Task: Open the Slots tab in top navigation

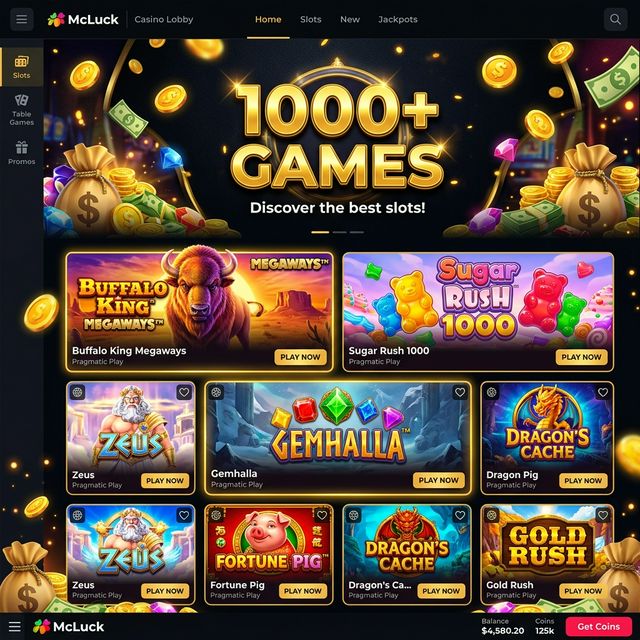Action: [x=311, y=19]
